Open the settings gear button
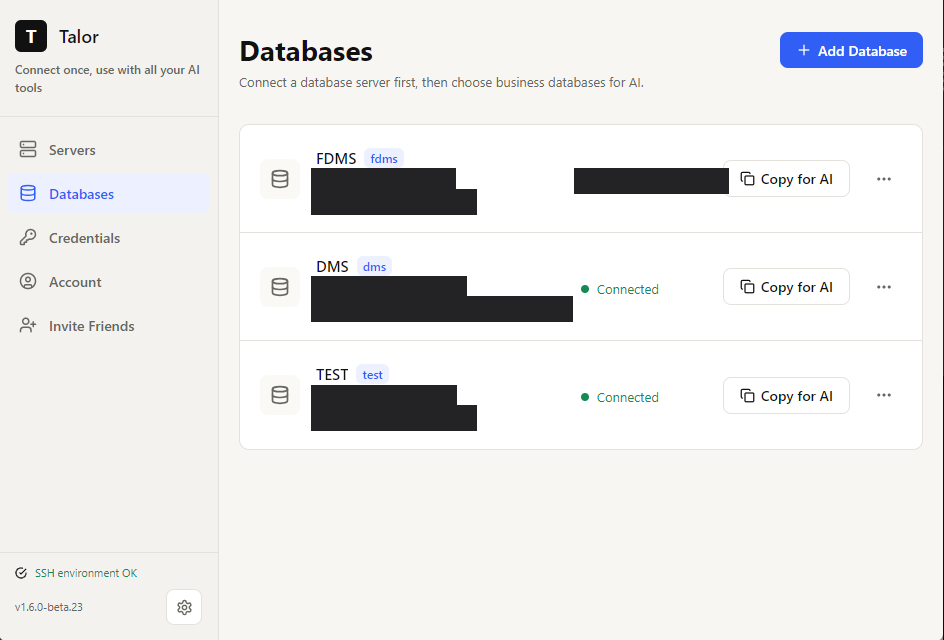This screenshot has height=640, width=944. (184, 607)
